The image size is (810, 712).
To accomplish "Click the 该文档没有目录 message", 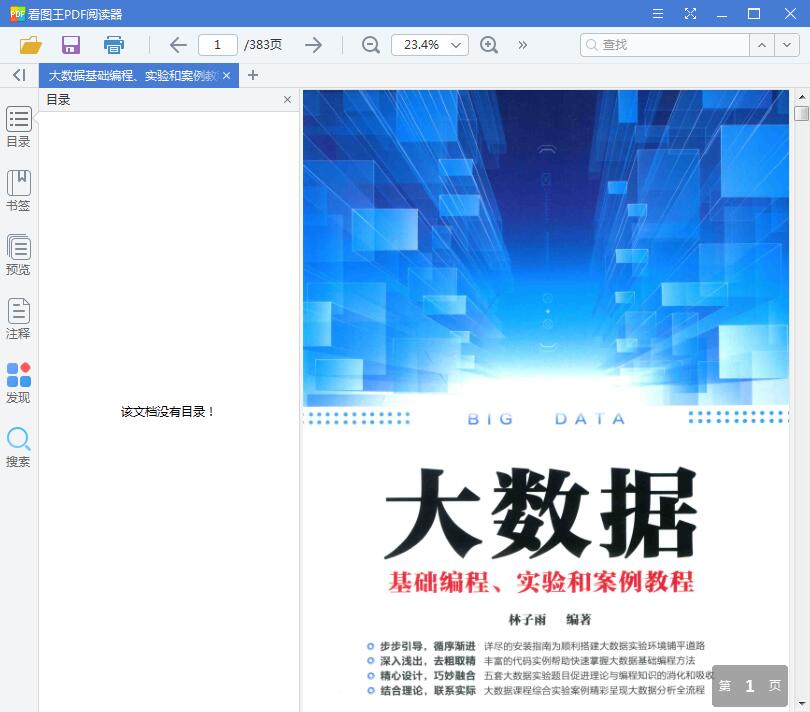I will pos(167,412).
